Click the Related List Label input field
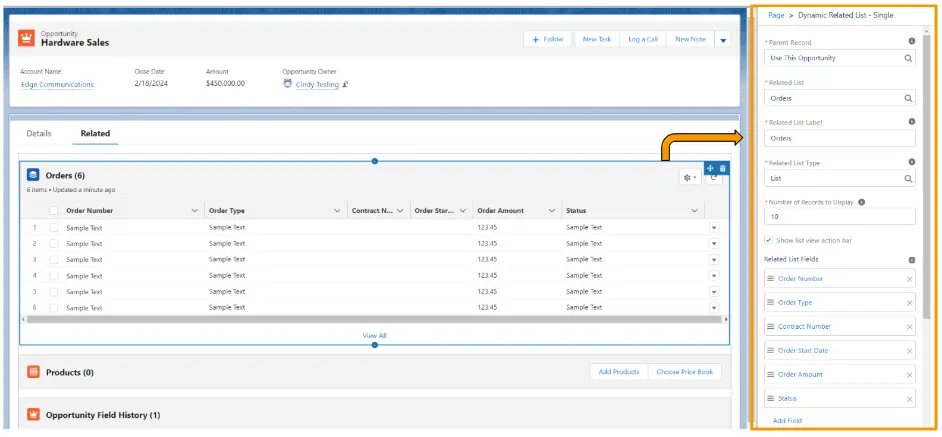This screenshot has width=942, height=437. pos(840,138)
